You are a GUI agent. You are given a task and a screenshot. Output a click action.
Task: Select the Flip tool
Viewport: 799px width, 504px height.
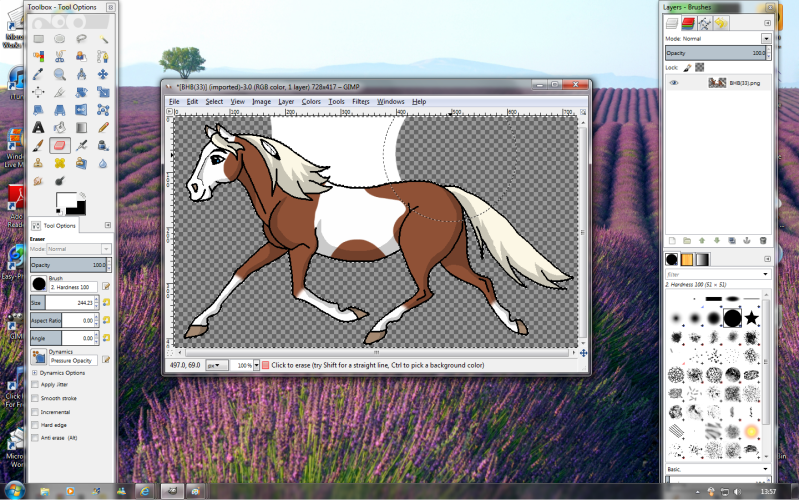click(81, 110)
